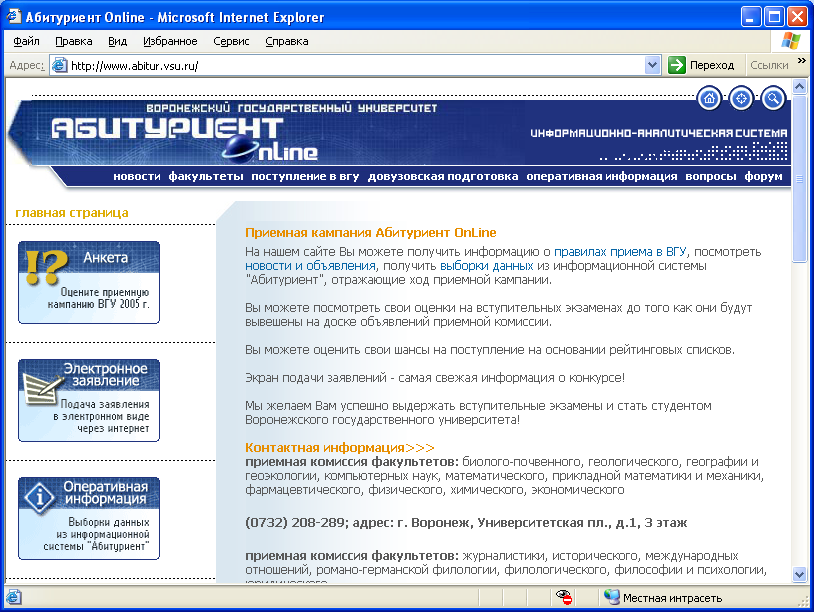The width and height of the screenshot is (814, 612).
Task: Click the Местная интрасеть status text
Action: (x=672, y=598)
